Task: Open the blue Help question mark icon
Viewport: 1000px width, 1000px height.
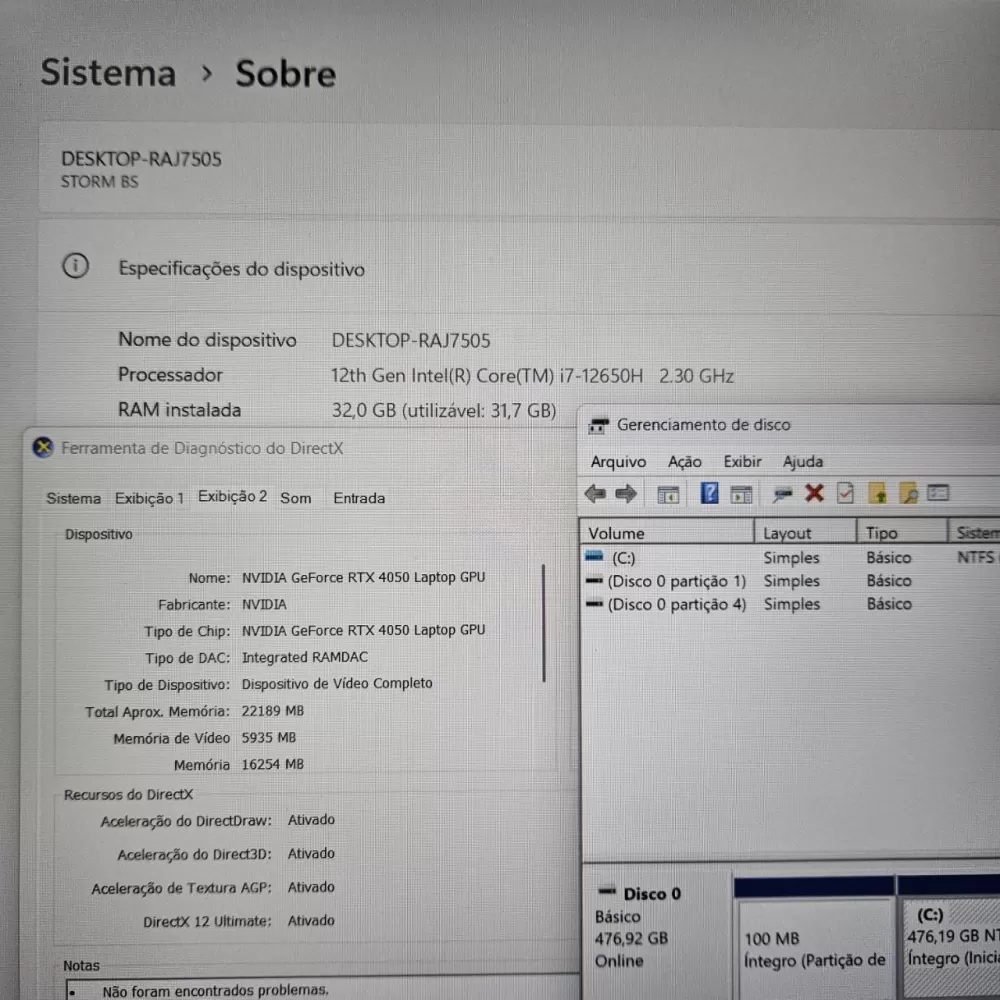Action: [x=709, y=493]
